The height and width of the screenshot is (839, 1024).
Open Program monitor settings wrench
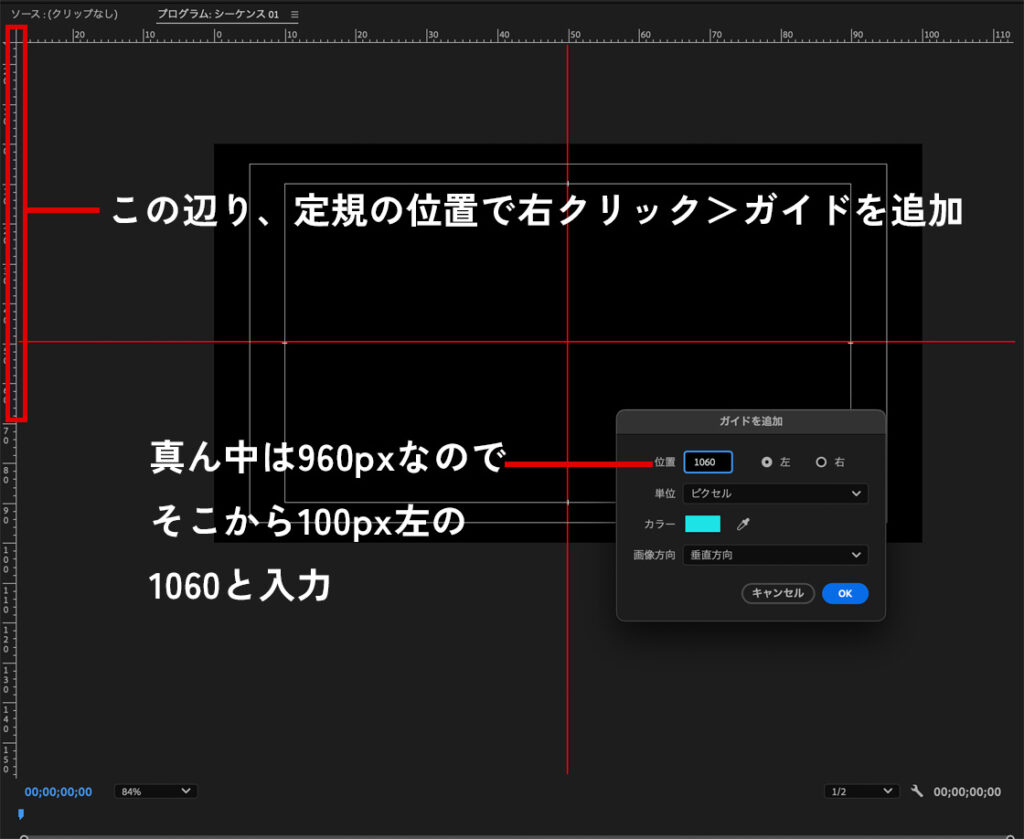coord(917,791)
